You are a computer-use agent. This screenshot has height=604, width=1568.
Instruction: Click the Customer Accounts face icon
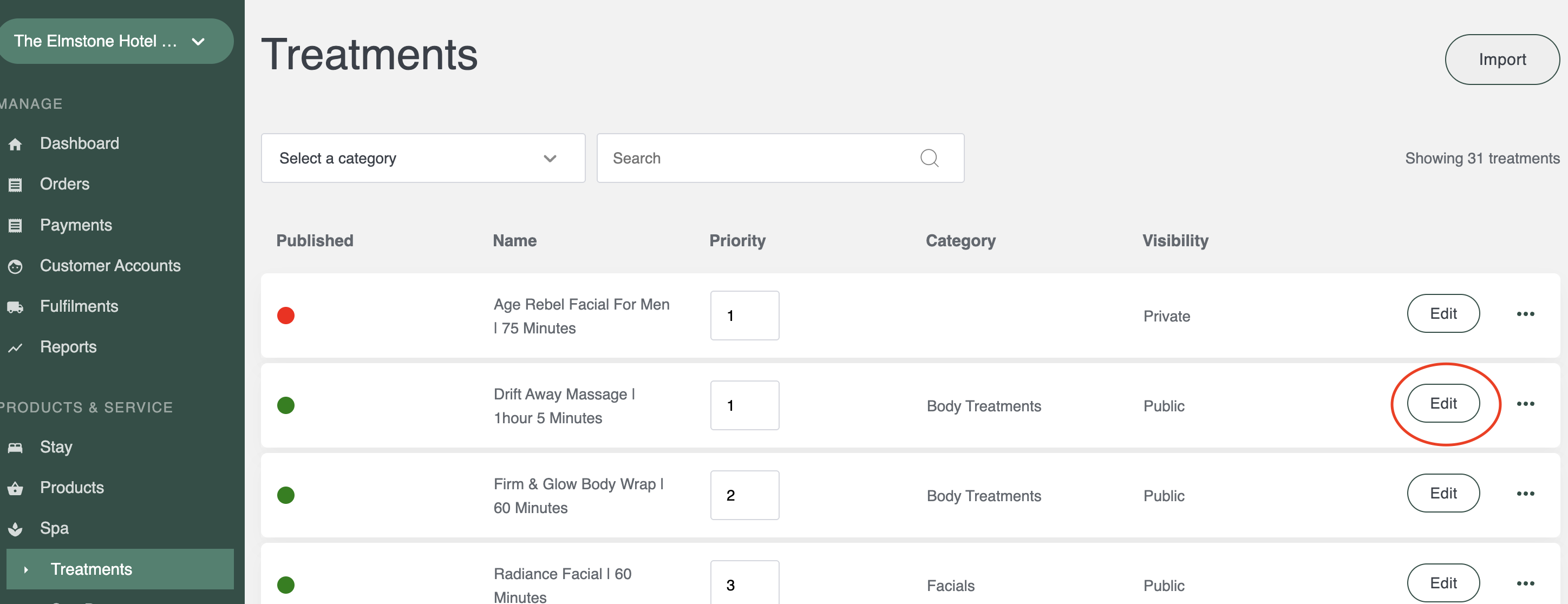[15, 266]
